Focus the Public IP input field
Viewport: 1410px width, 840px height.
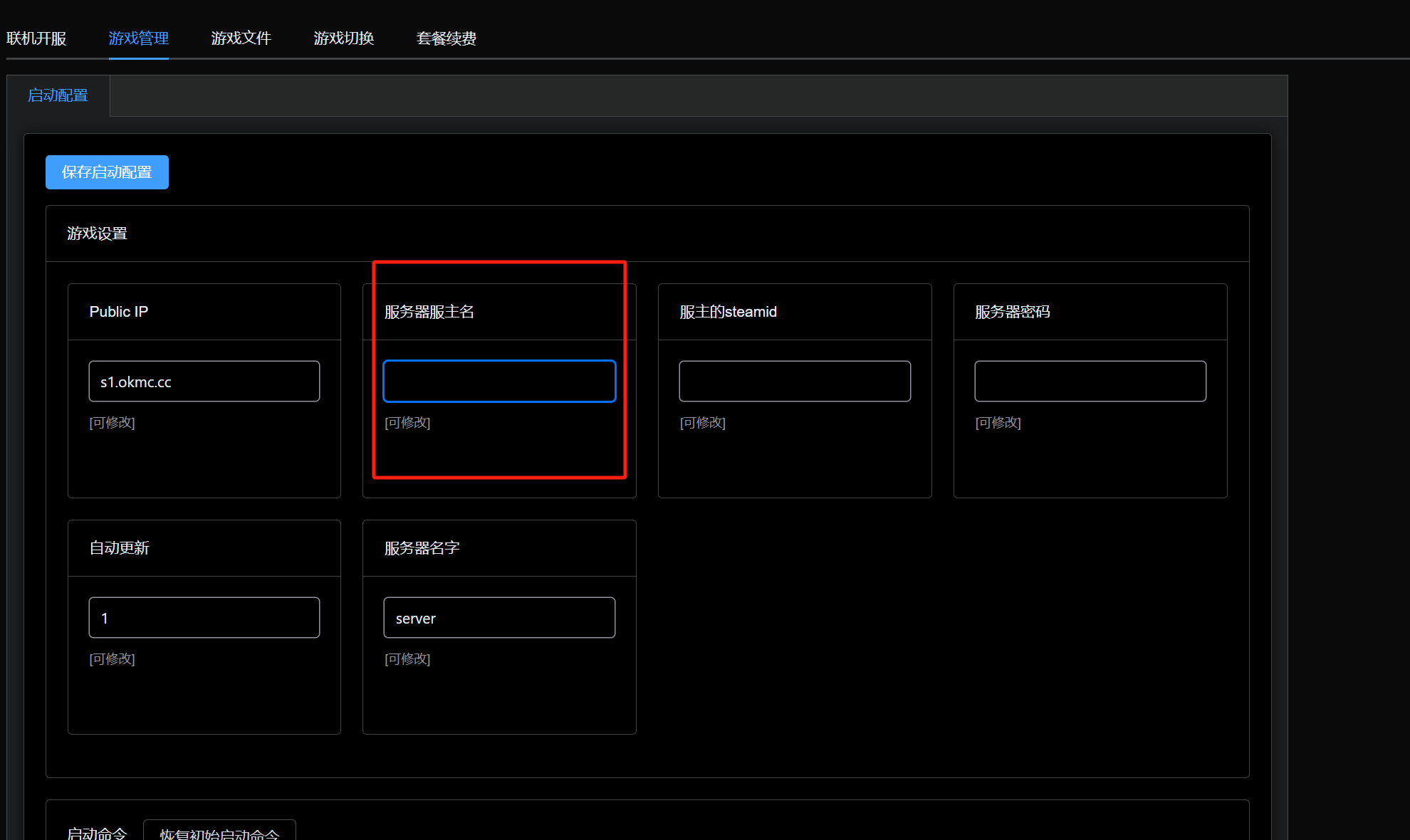(204, 382)
